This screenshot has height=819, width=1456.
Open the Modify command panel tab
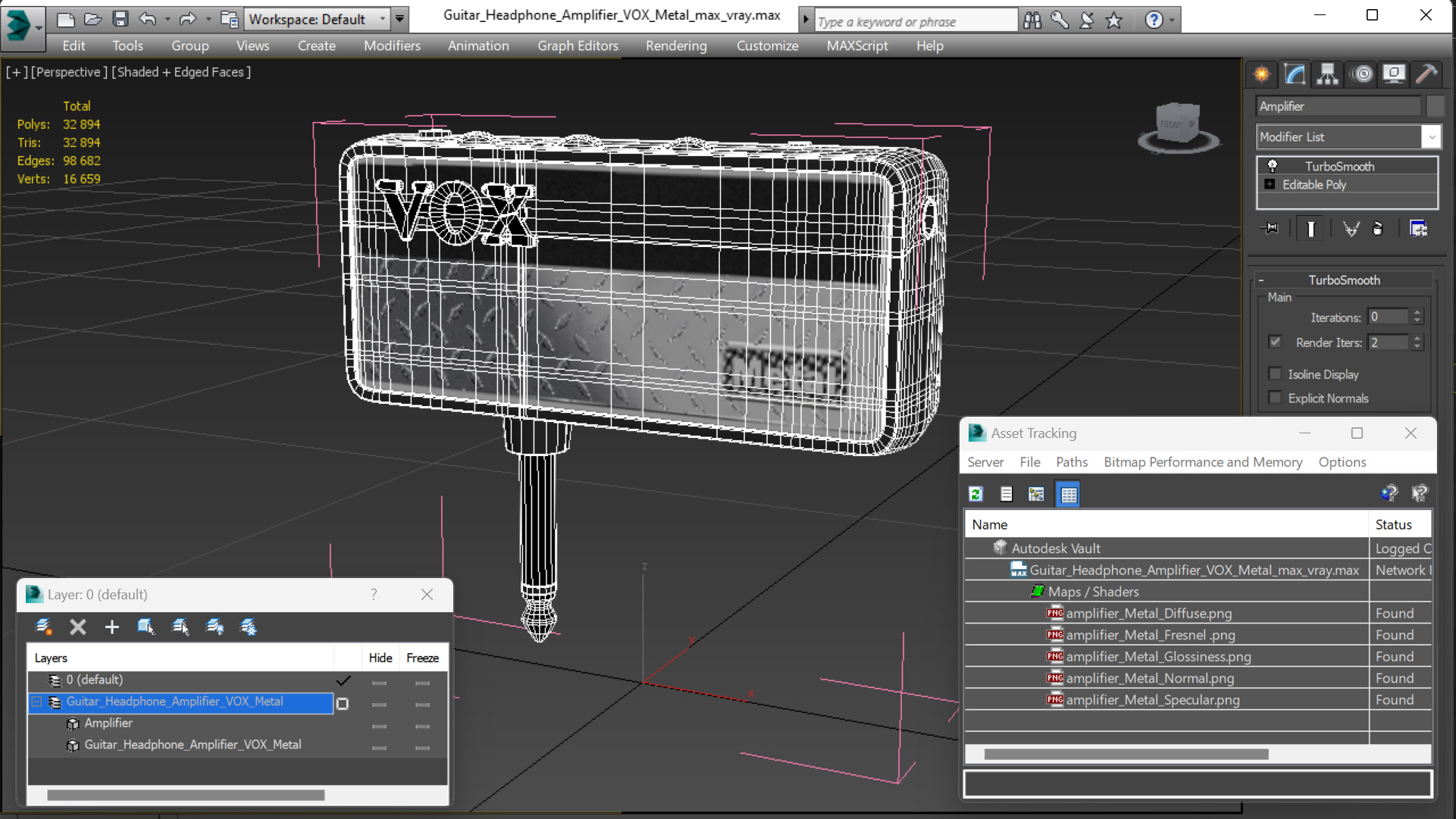[1295, 74]
